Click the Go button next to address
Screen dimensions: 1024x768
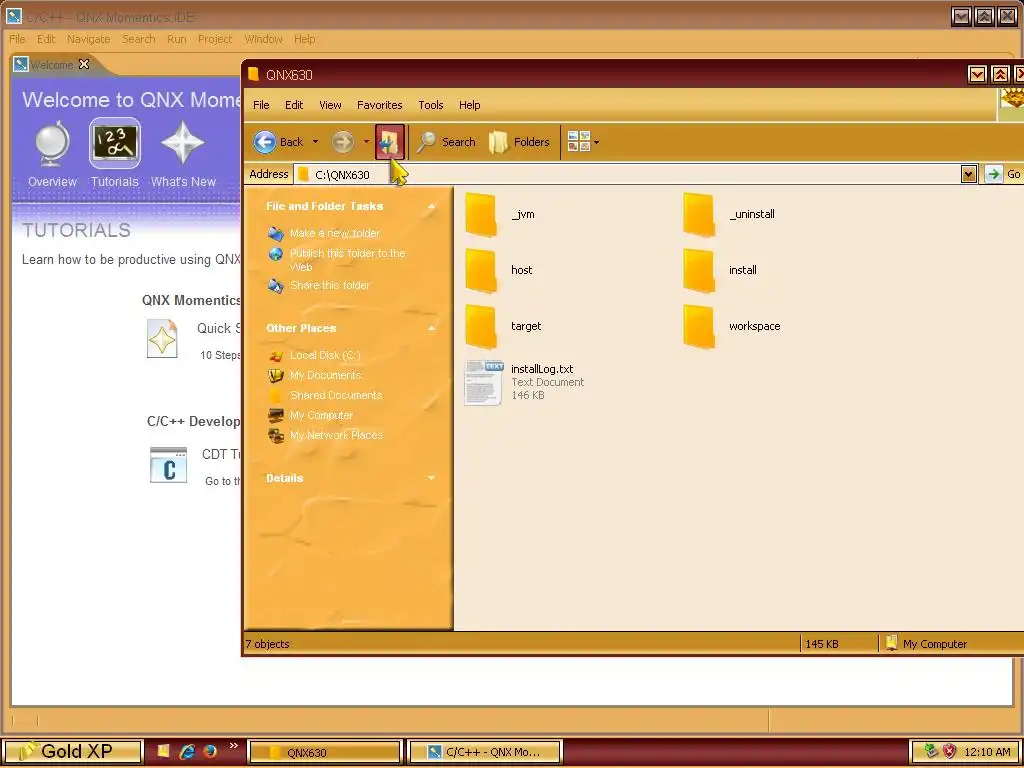[1003, 174]
